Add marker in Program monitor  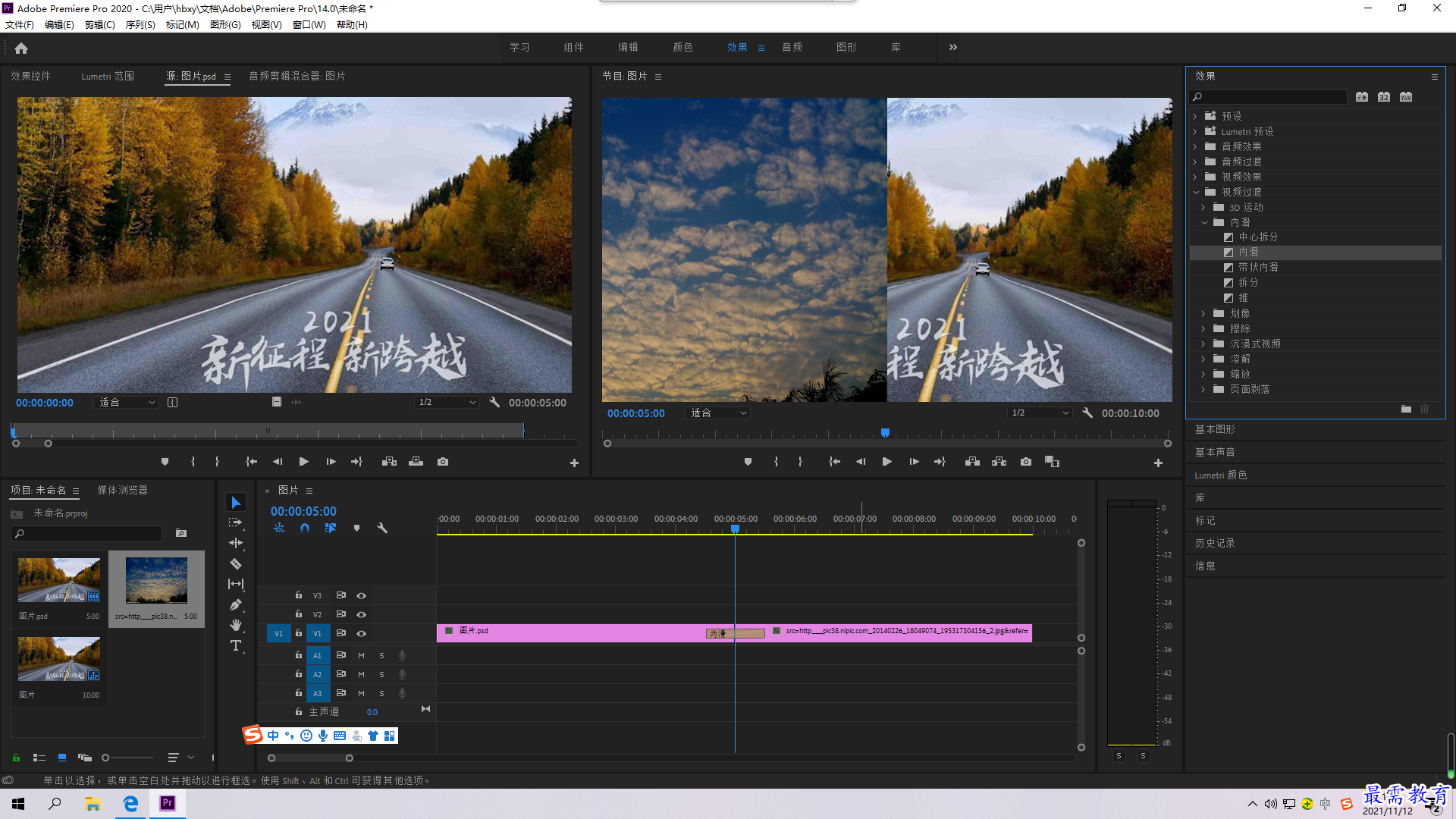click(x=748, y=462)
